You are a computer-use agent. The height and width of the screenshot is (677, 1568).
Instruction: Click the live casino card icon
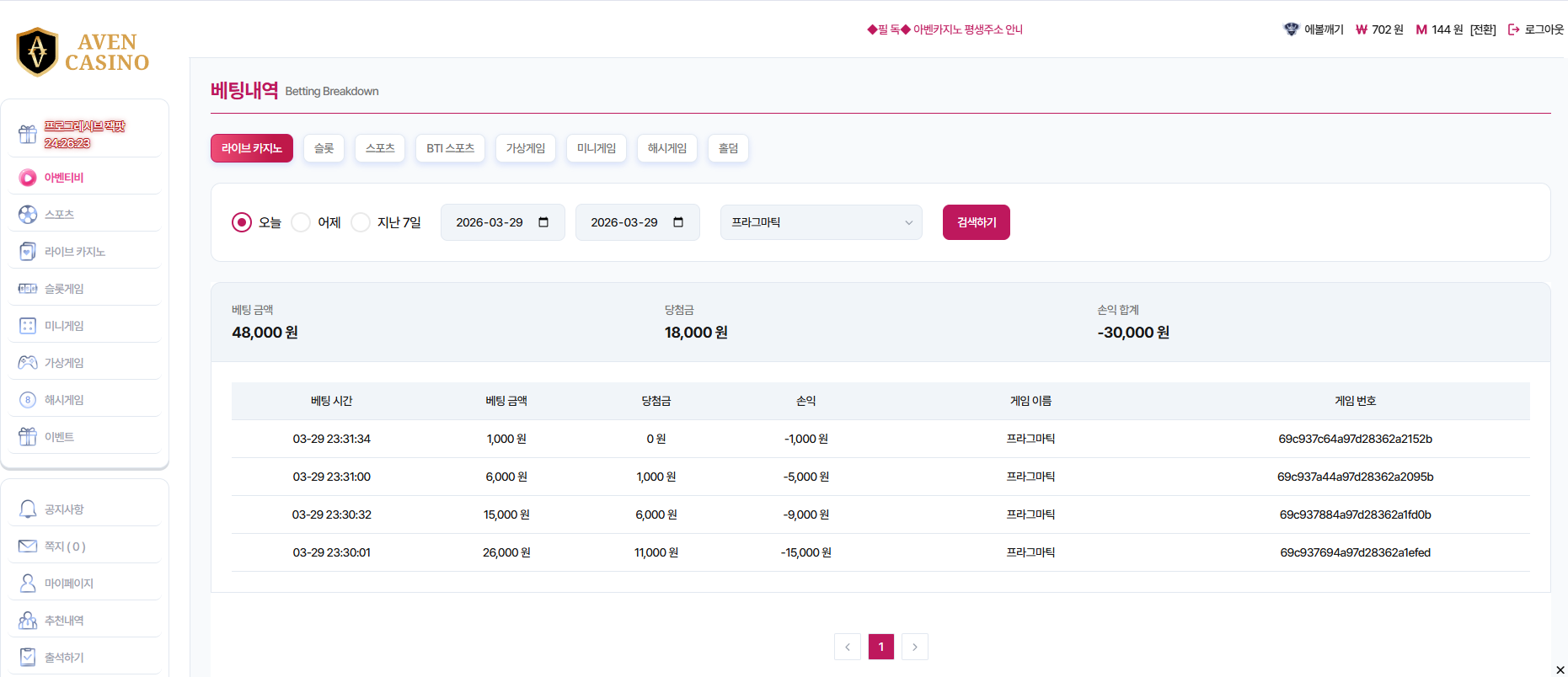click(28, 252)
